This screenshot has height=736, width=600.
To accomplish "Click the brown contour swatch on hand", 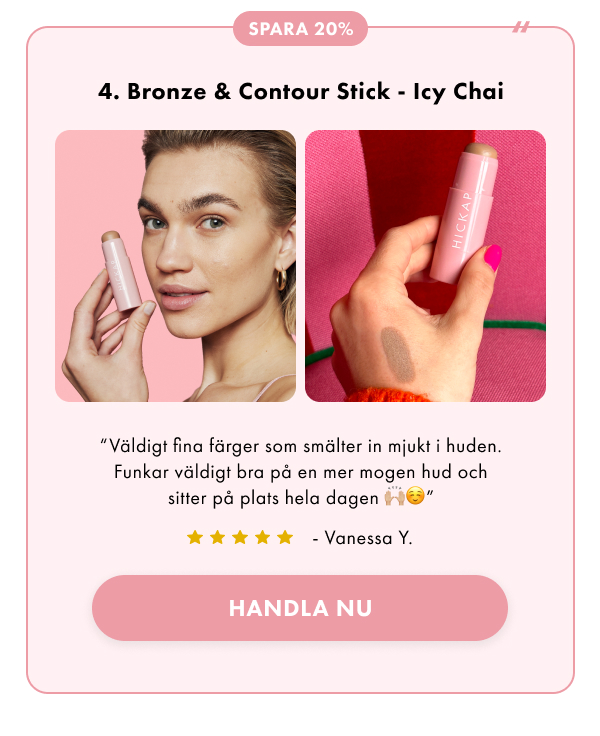I will point(398,354).
